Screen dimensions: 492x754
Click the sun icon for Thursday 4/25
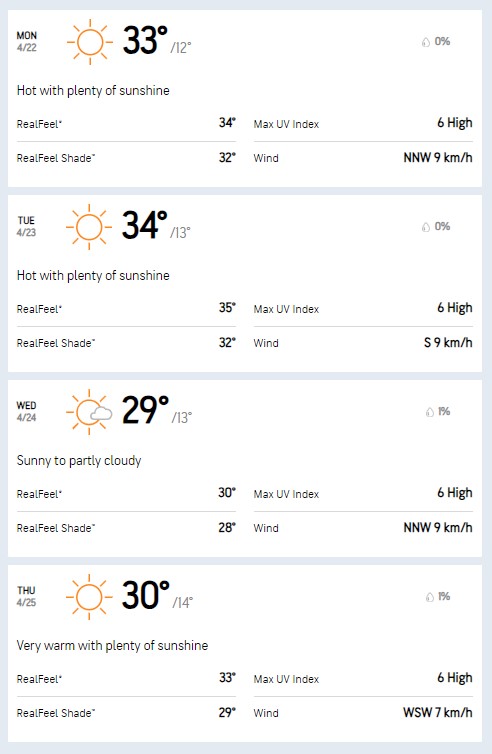click(x=89, y=597)
